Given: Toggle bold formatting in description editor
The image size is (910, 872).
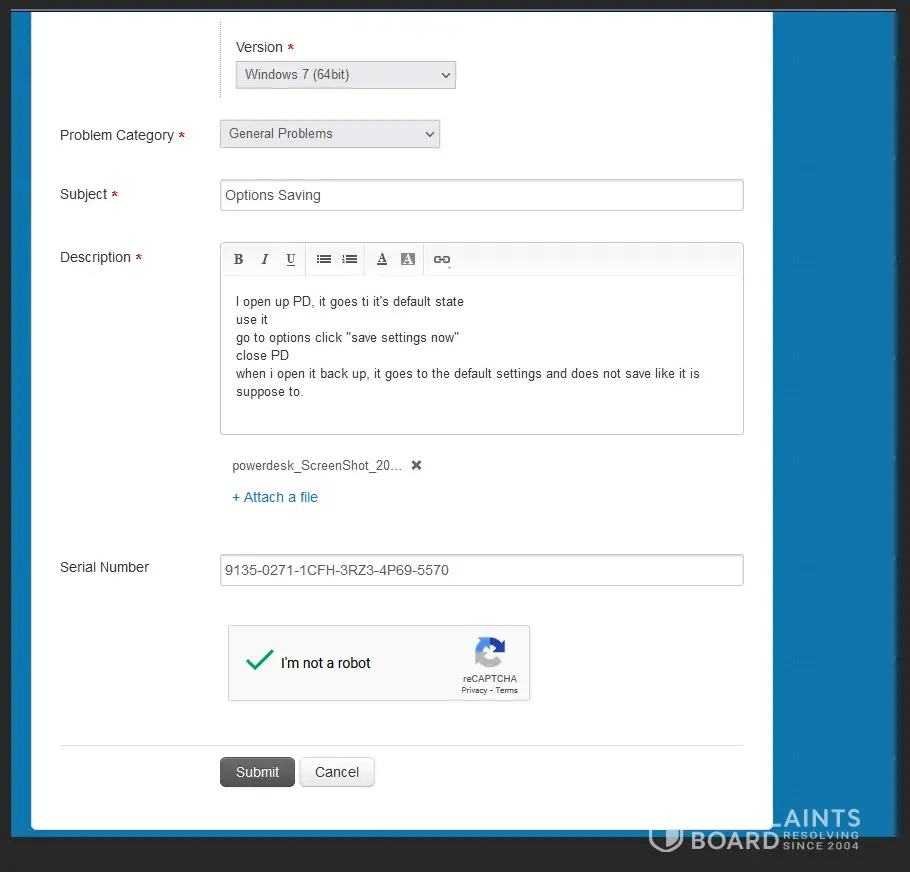Looking at the screenshot, I should [238, 259].
